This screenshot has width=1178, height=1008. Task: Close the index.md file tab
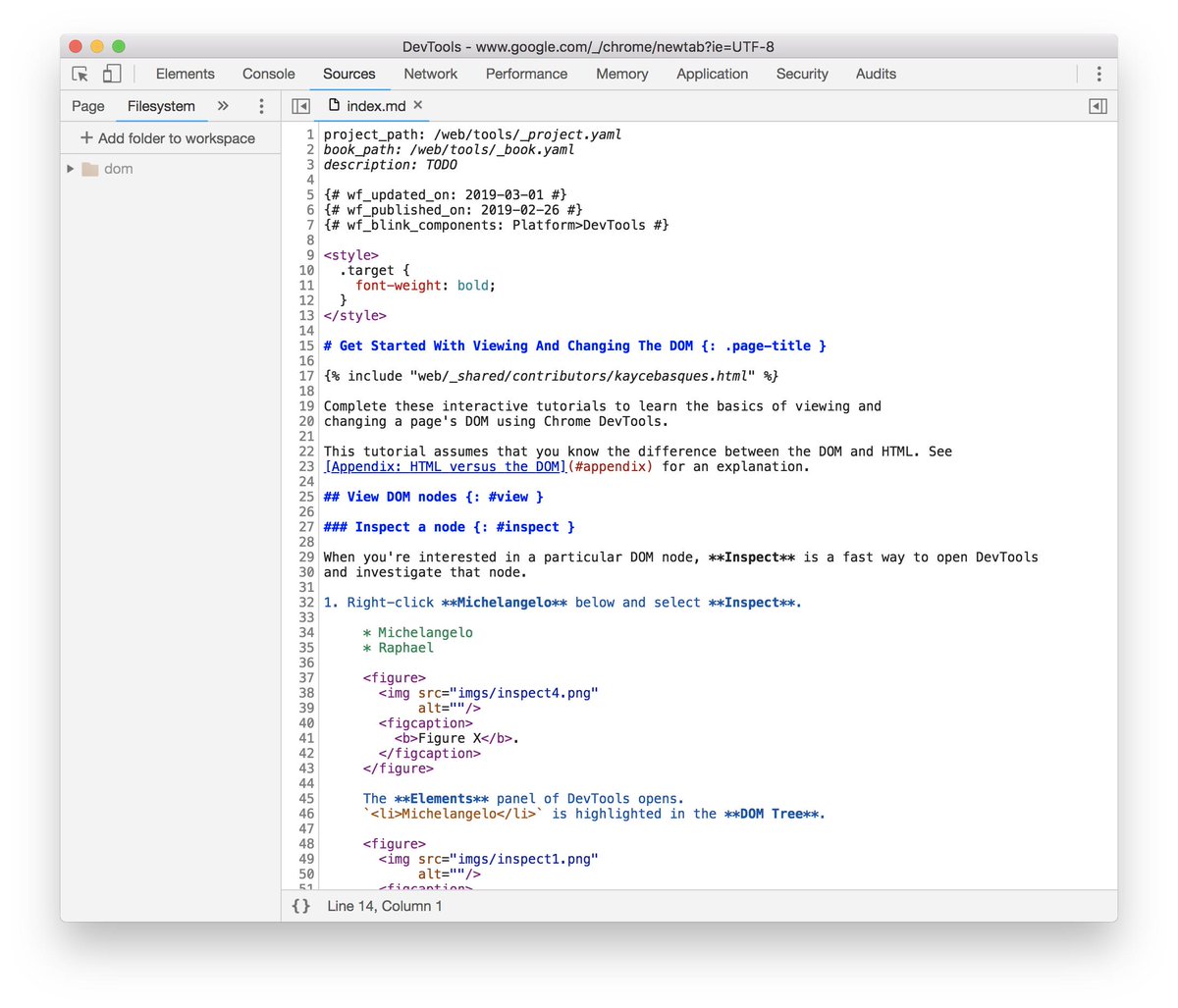click(417, 105)
